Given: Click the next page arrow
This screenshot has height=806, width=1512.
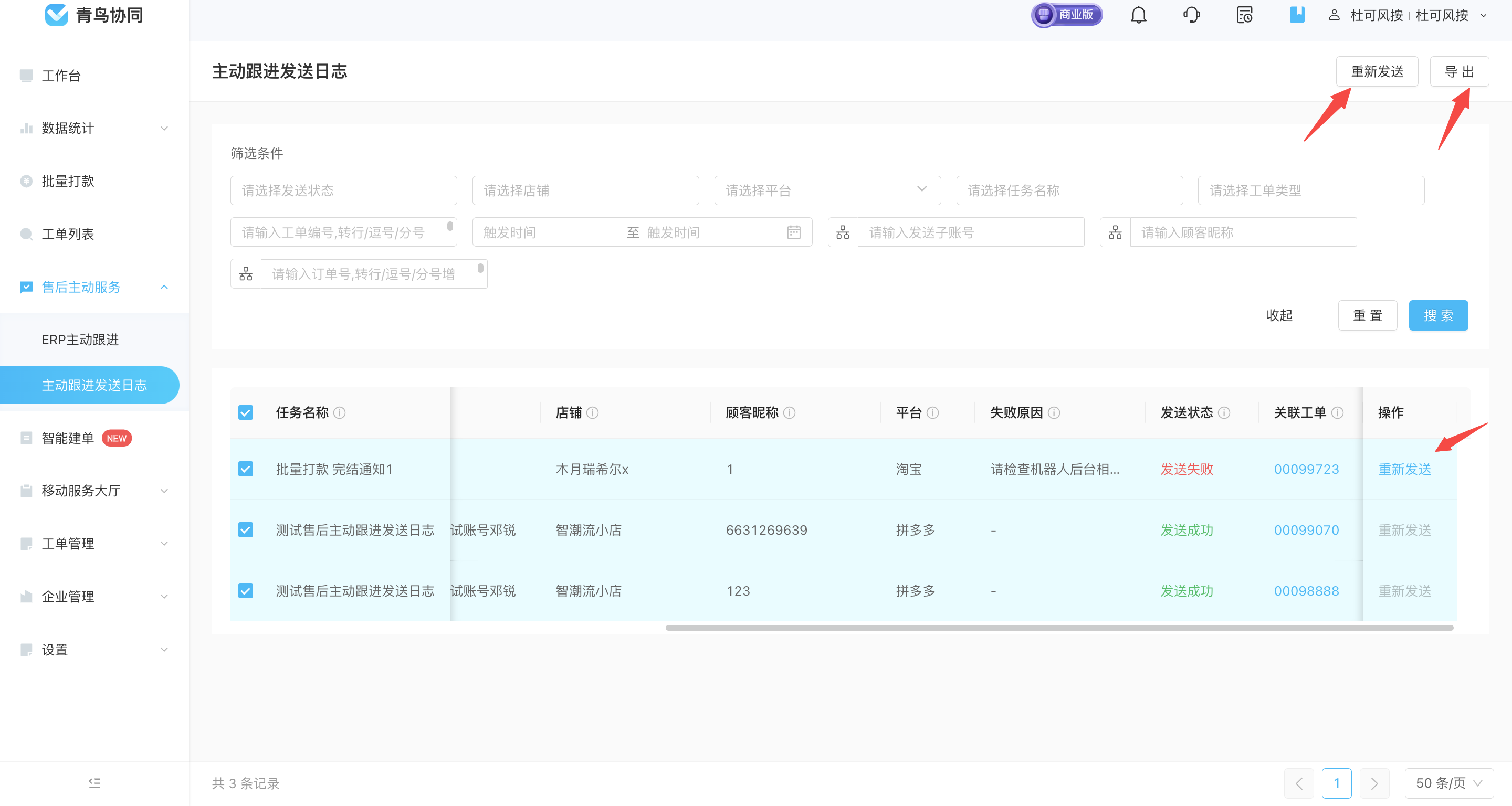Looking at the screenshot, I should tap(1374, 782).
